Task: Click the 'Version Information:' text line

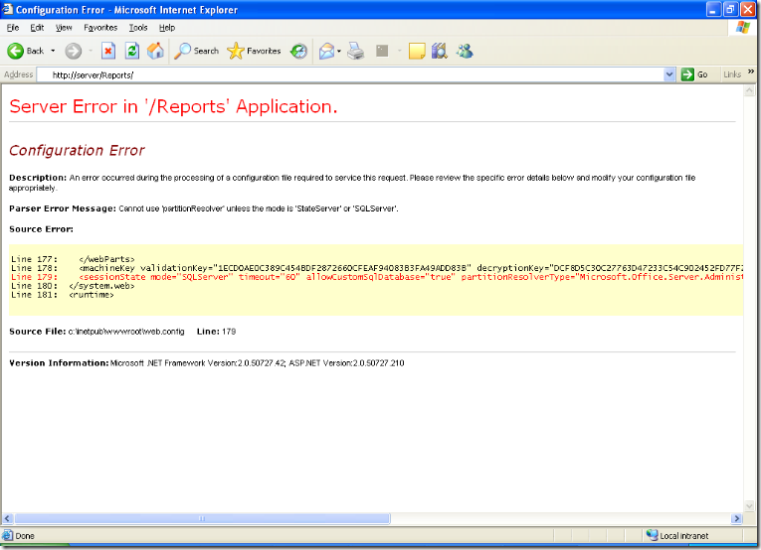Action: (206, 363)
